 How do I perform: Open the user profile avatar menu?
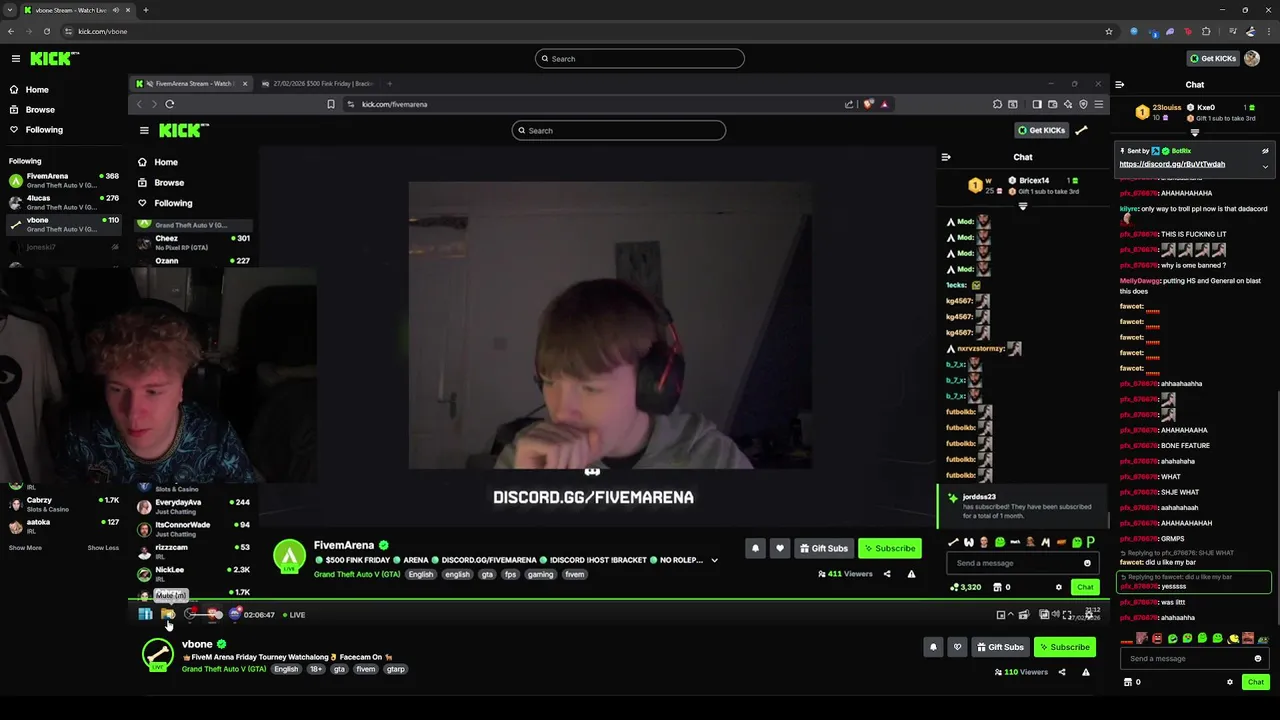coord(1254,59)
